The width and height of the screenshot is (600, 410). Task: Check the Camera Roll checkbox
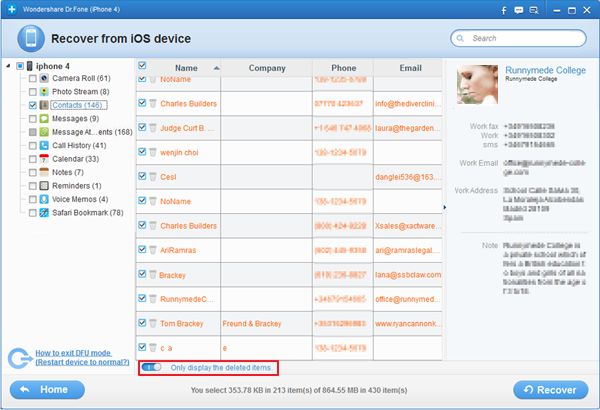(x=33, y=78)
